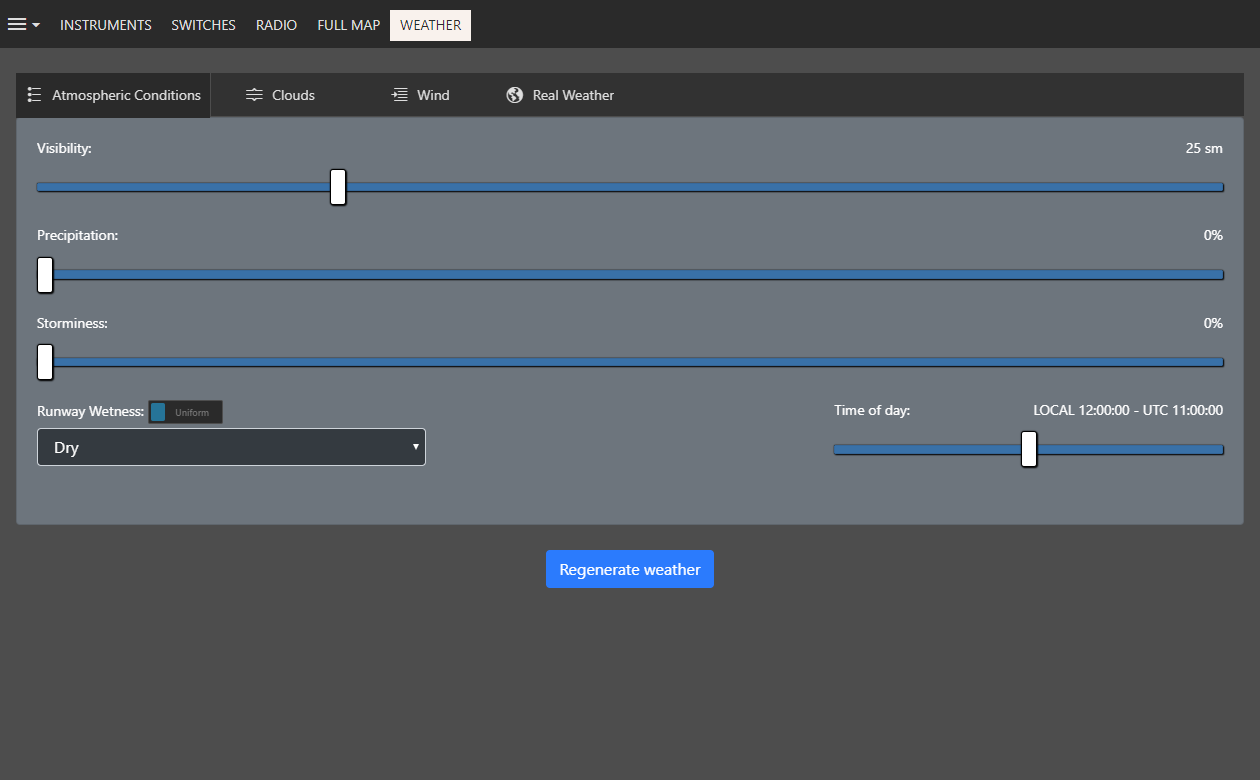This screenshot has height=780, width=1260.
Task: Click the 25 sm visibility value
Action: (1204, 148)
